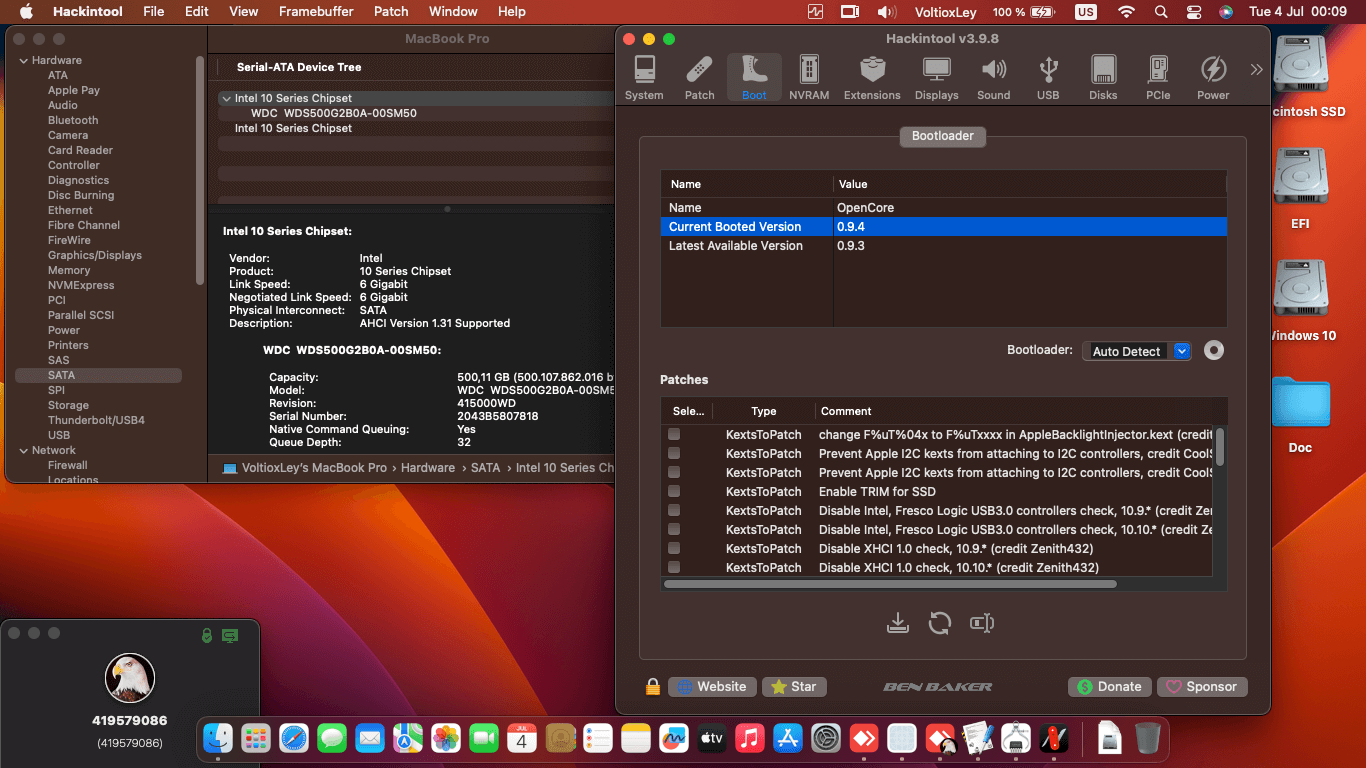Open the Disks toolbar icon
This screenshot has height=768, width=1366.
tap(1103, 78)
